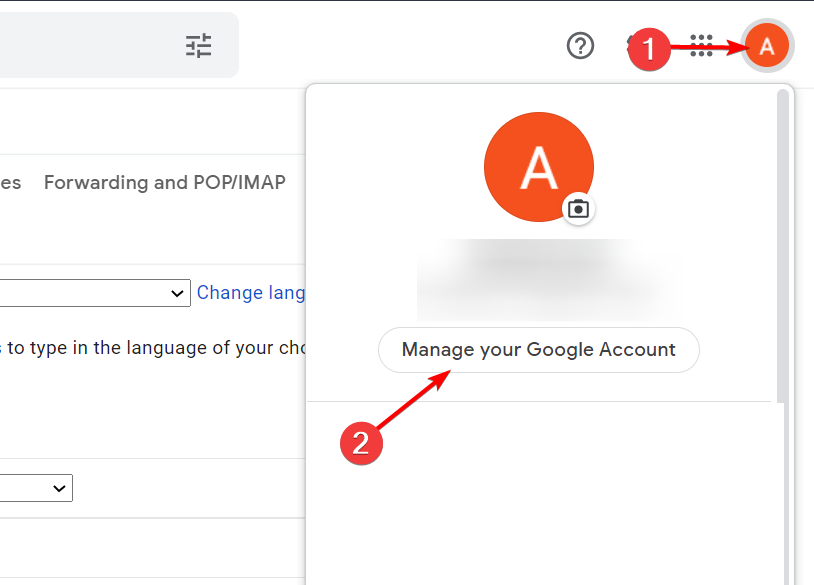Select the cut-off tab ending in "es"
This screenshot has height=585, width=814.
pyautogui.click(x=10, y=183)
